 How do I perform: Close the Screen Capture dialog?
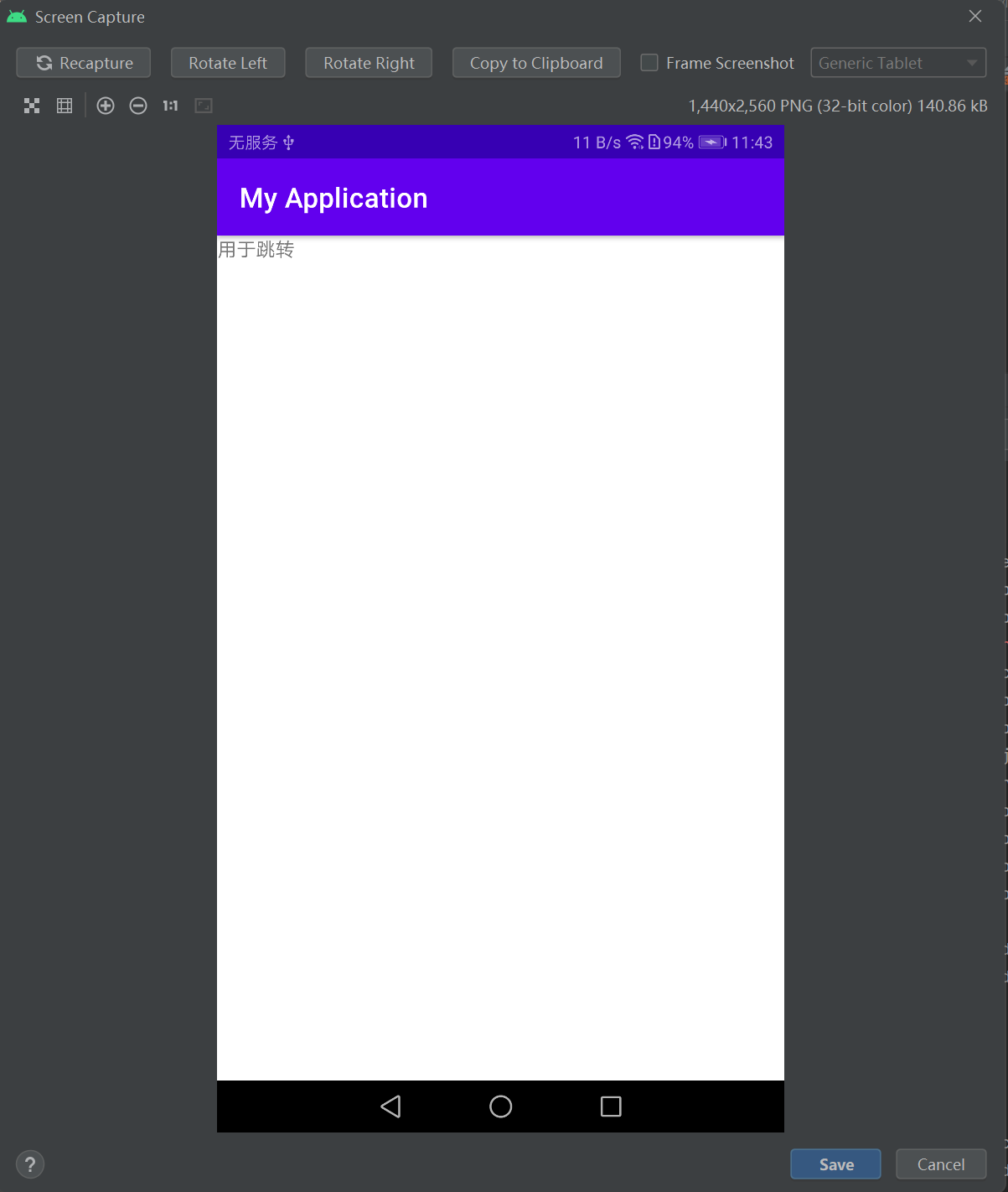click(x=975, y=16)
